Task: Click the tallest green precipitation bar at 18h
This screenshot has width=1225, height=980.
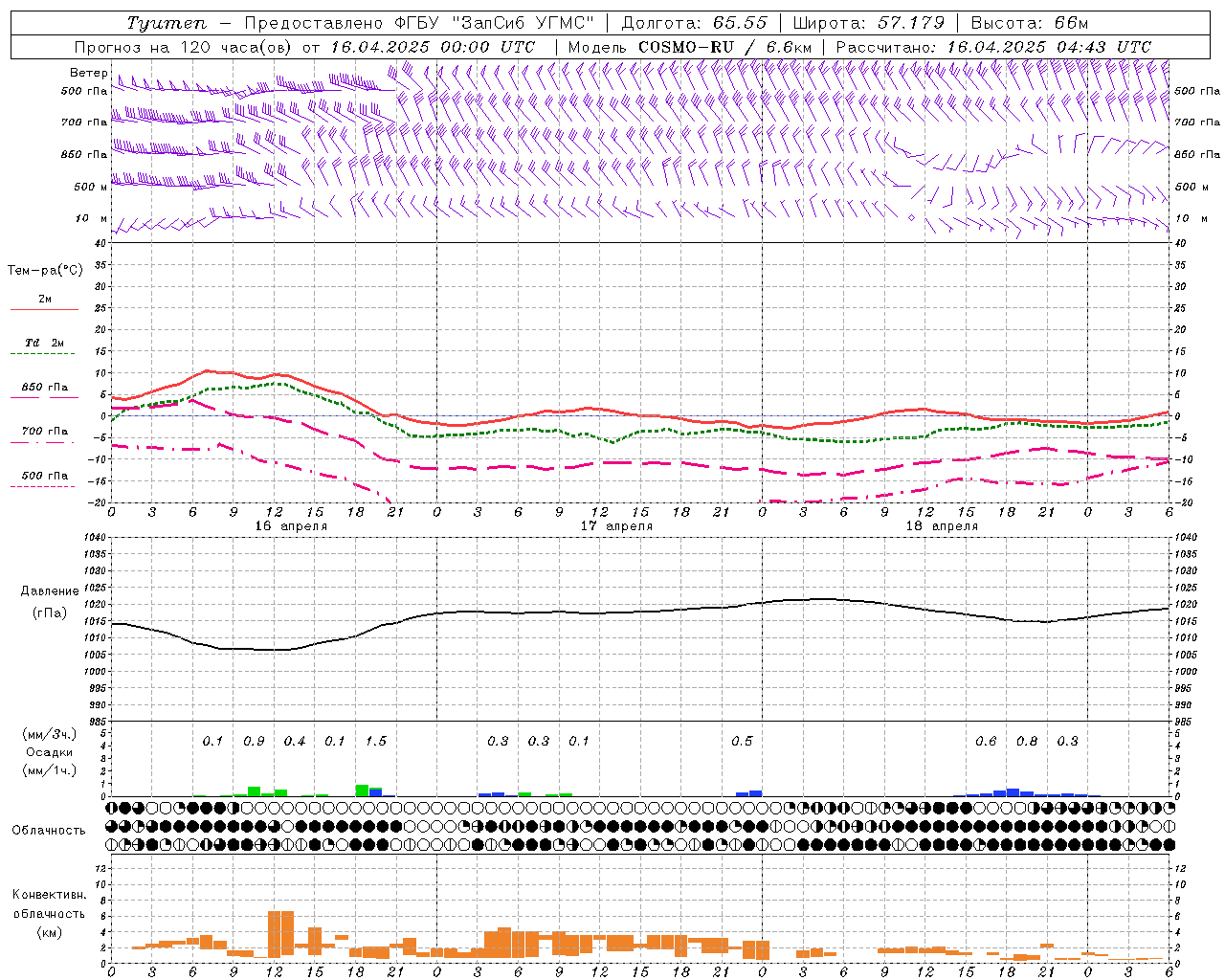Action: (362, 791)
